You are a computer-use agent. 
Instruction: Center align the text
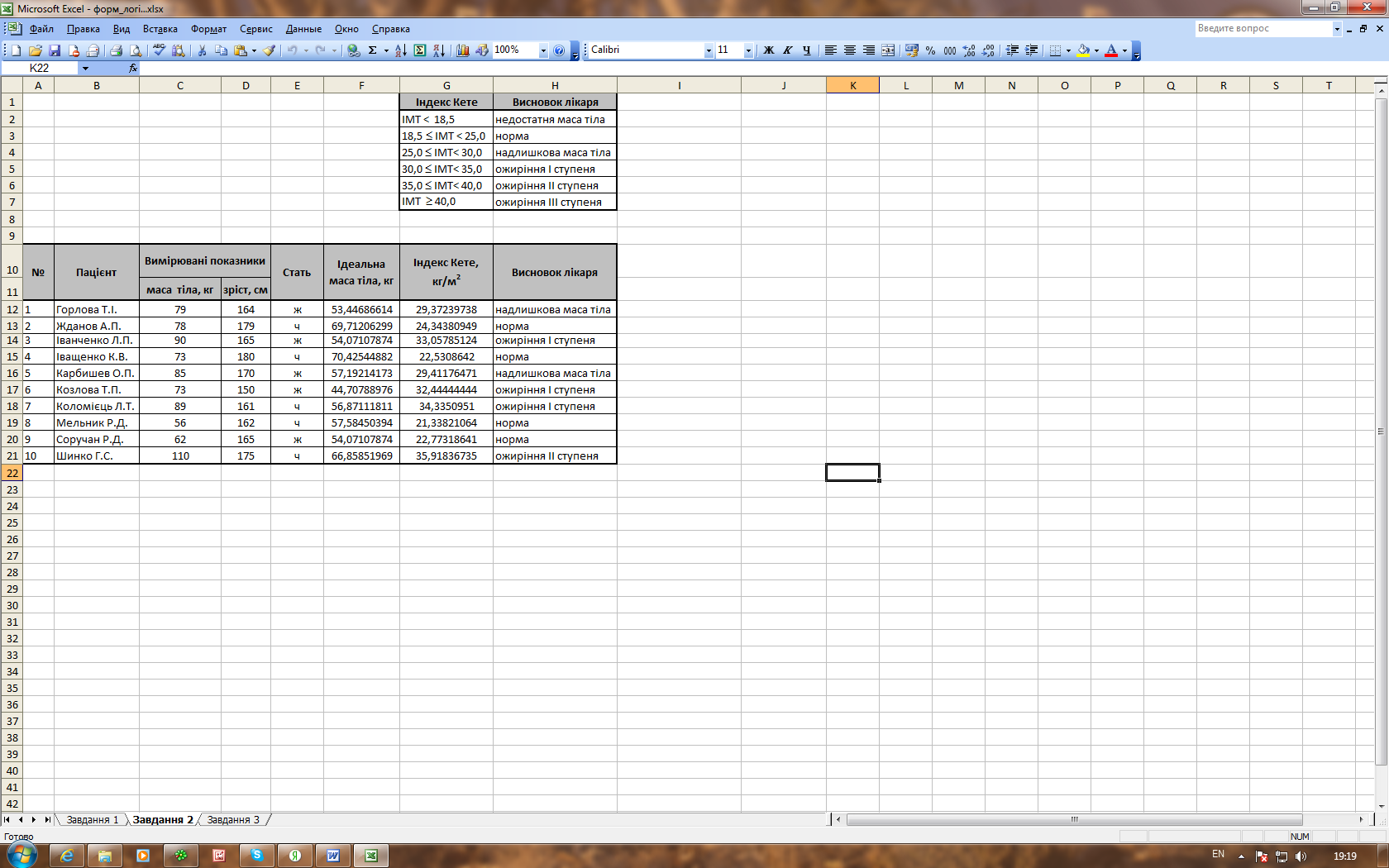tap(850, 50)
